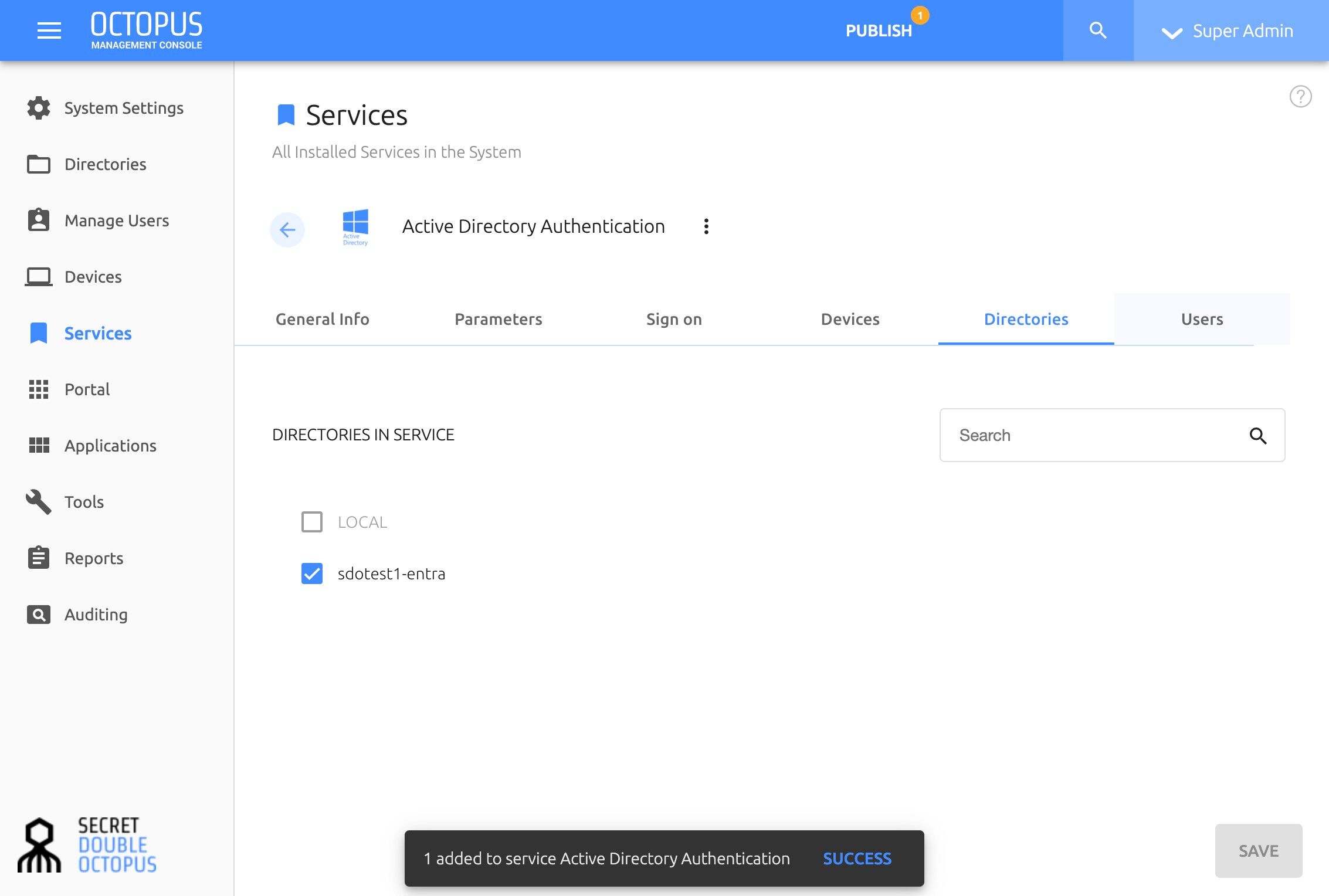Click the SAVE button
This screenshot has width=1329, height=896.
(1259, 851)
